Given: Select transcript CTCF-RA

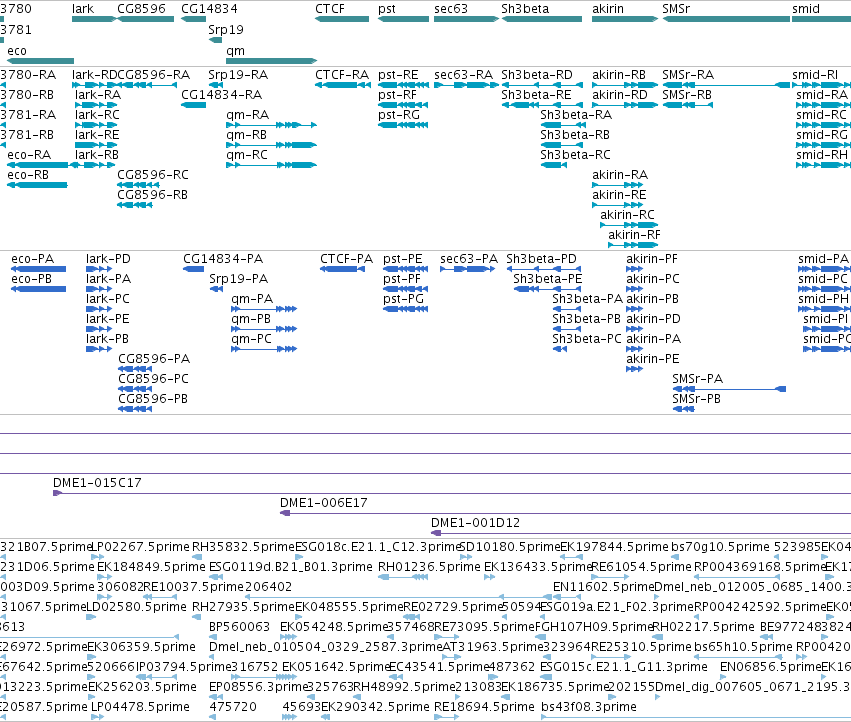Looking at the screenshot, I should coord(343,85).
